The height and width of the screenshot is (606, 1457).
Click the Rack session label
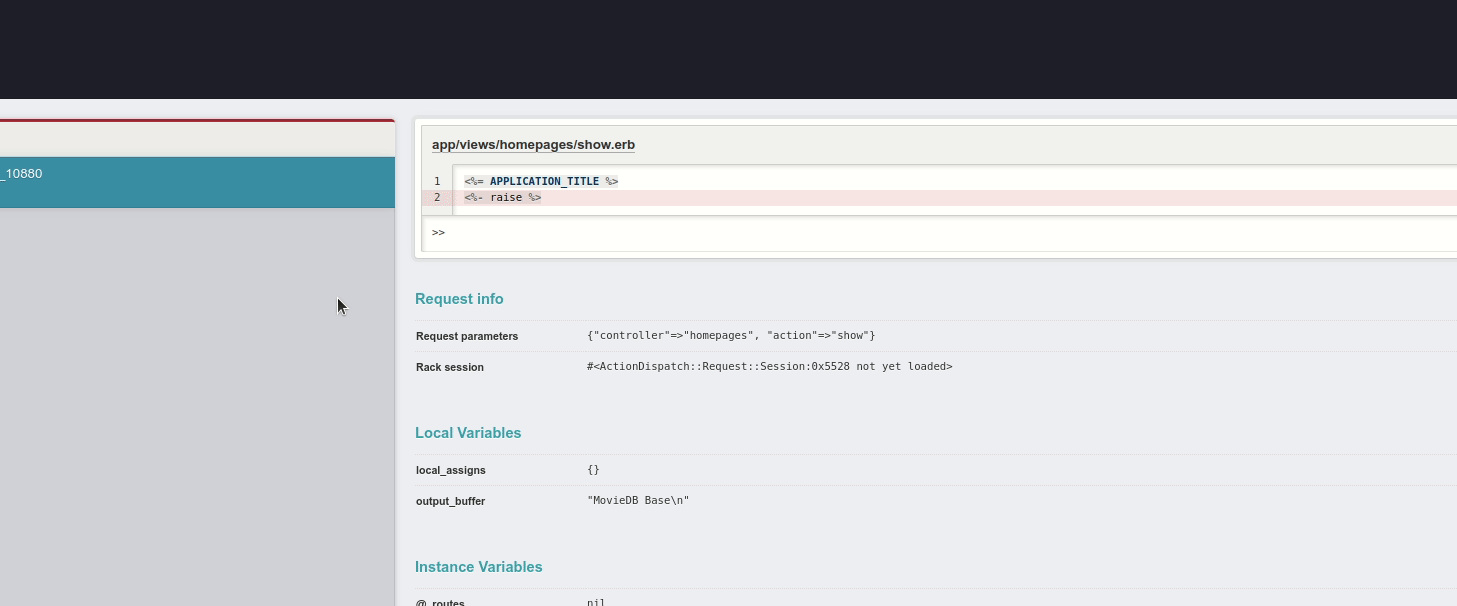click(x=450, y=367)
